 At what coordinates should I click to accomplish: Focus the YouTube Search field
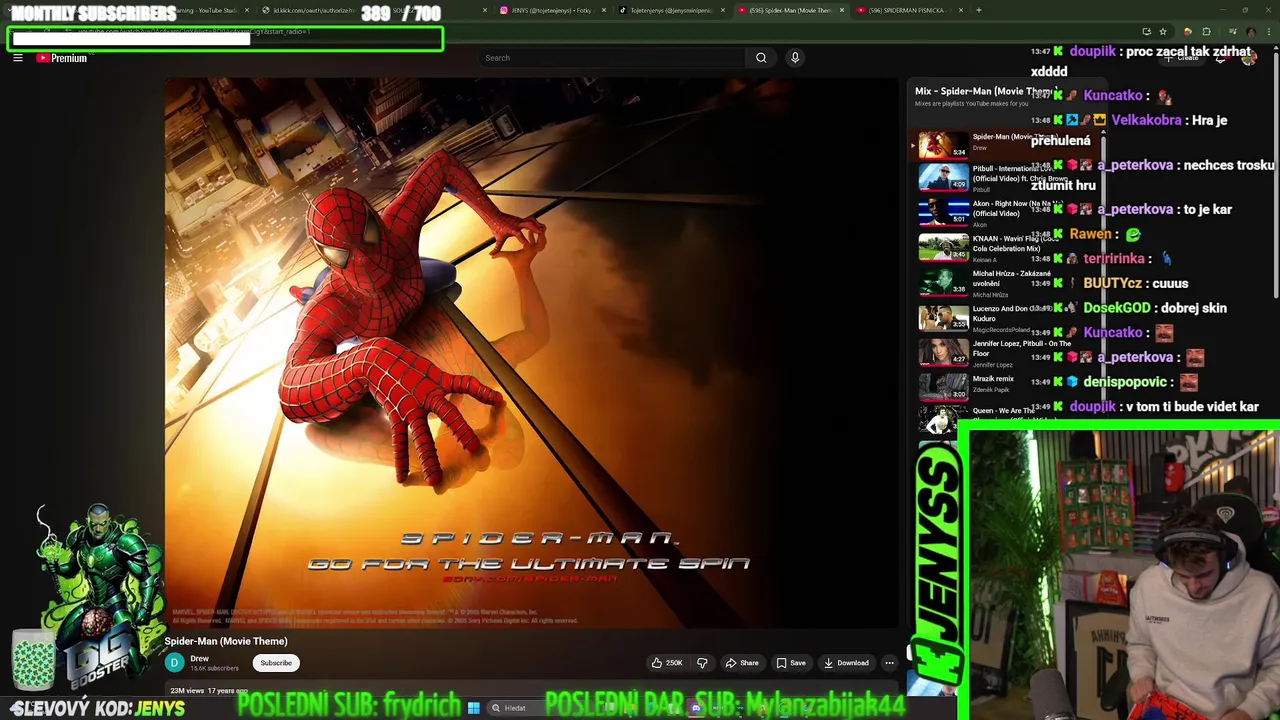(x=612, y=58)
